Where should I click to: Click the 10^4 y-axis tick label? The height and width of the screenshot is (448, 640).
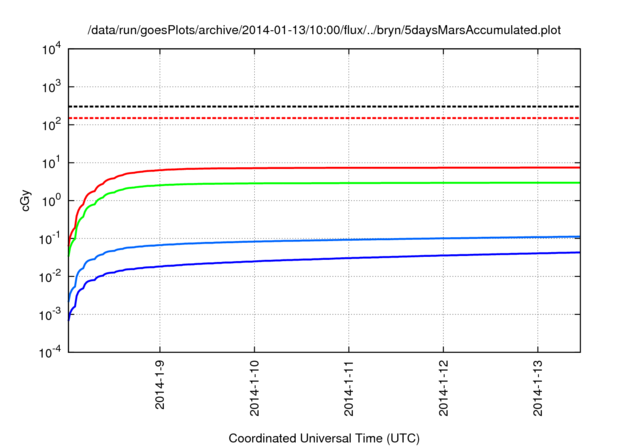click(50, 49)
